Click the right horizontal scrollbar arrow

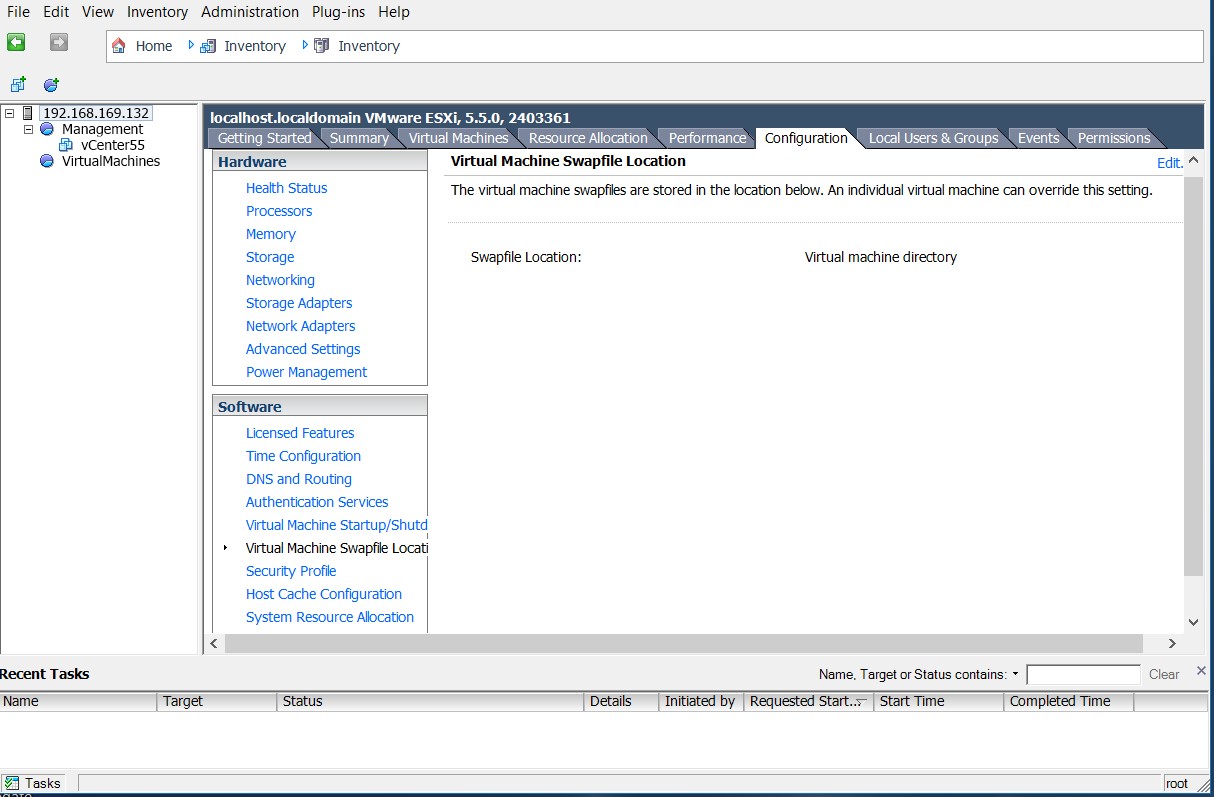click(1172, 643)
